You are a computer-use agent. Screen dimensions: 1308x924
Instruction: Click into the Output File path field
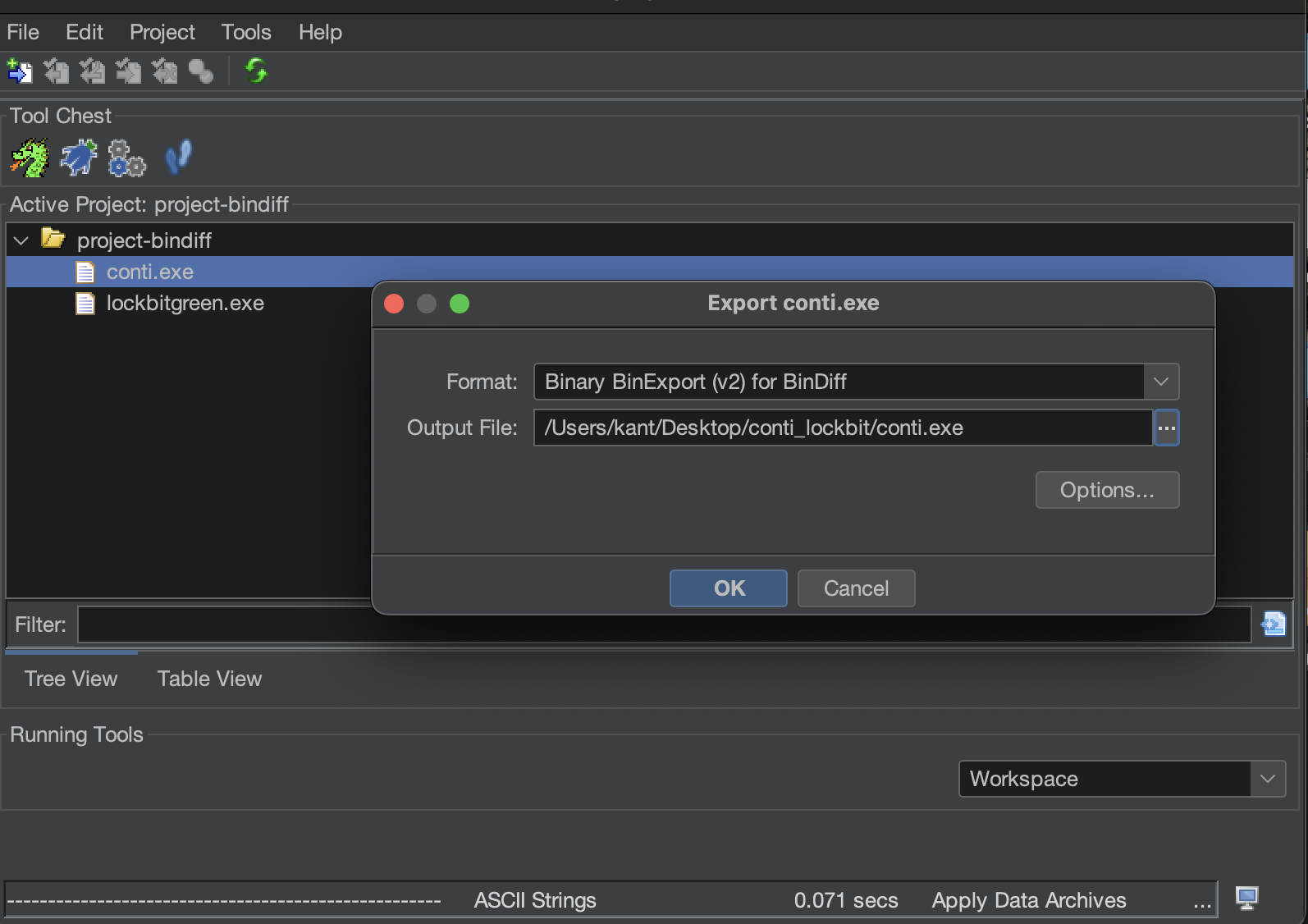coord(843,428)
